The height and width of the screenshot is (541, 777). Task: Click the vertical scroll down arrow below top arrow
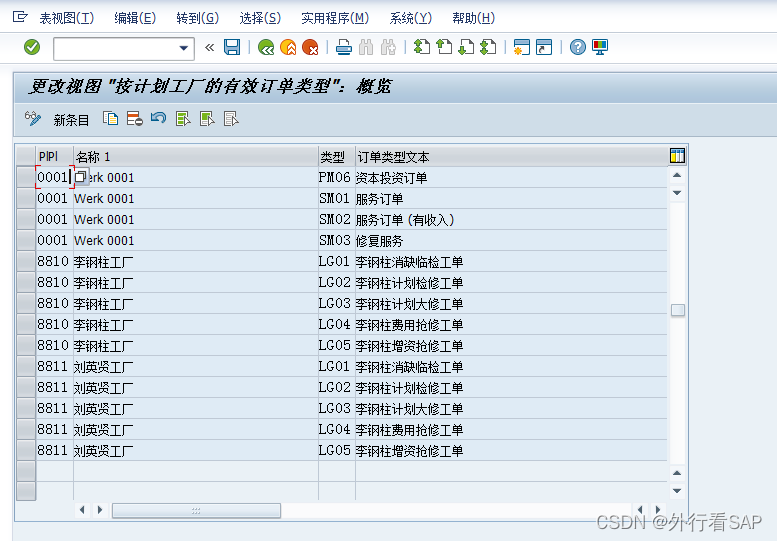[x=677, y=193]
